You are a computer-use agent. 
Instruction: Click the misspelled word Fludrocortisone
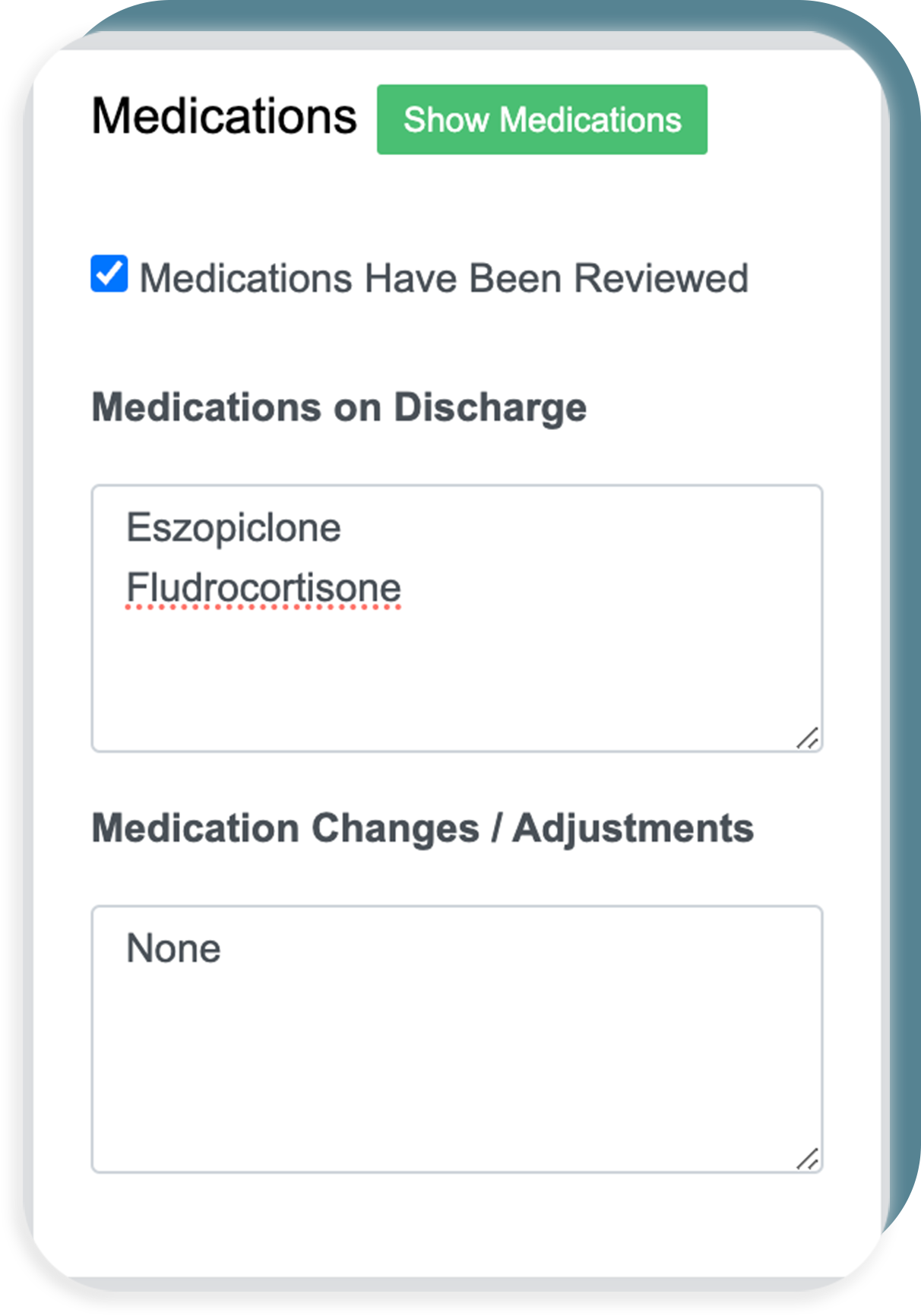tap(263, 588)
